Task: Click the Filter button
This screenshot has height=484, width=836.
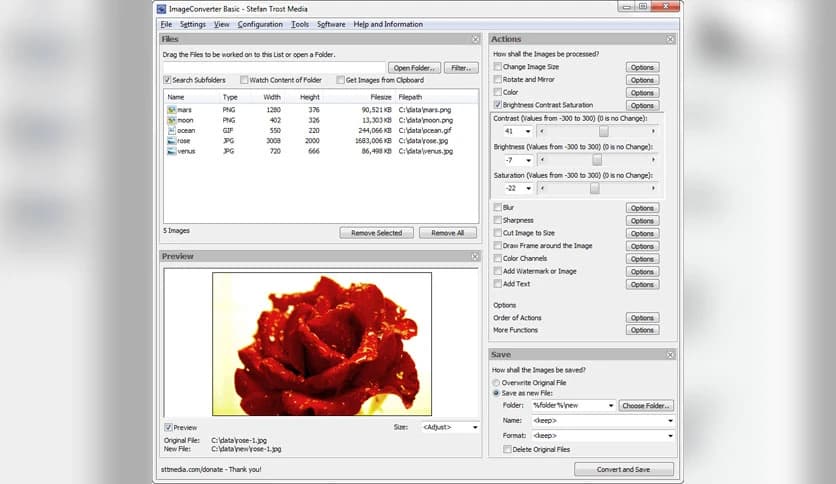Action: click(x=461, y=68)
